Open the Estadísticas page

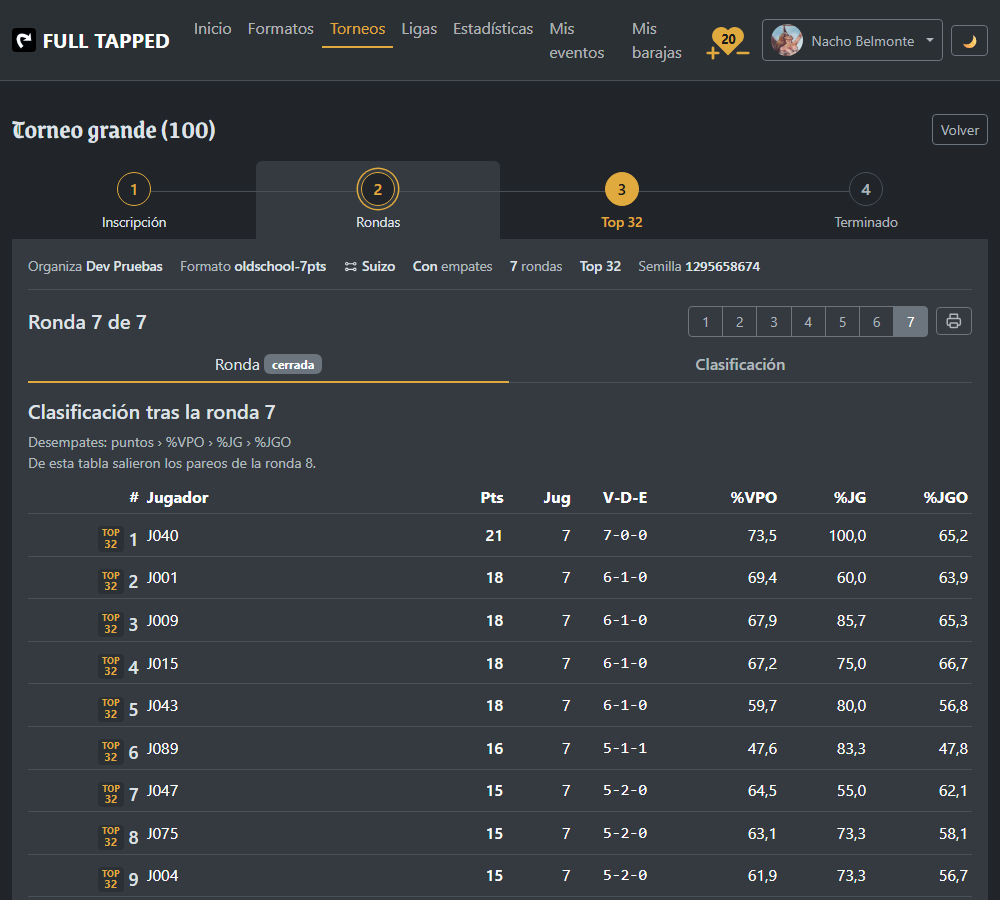[x=493, y=29]
